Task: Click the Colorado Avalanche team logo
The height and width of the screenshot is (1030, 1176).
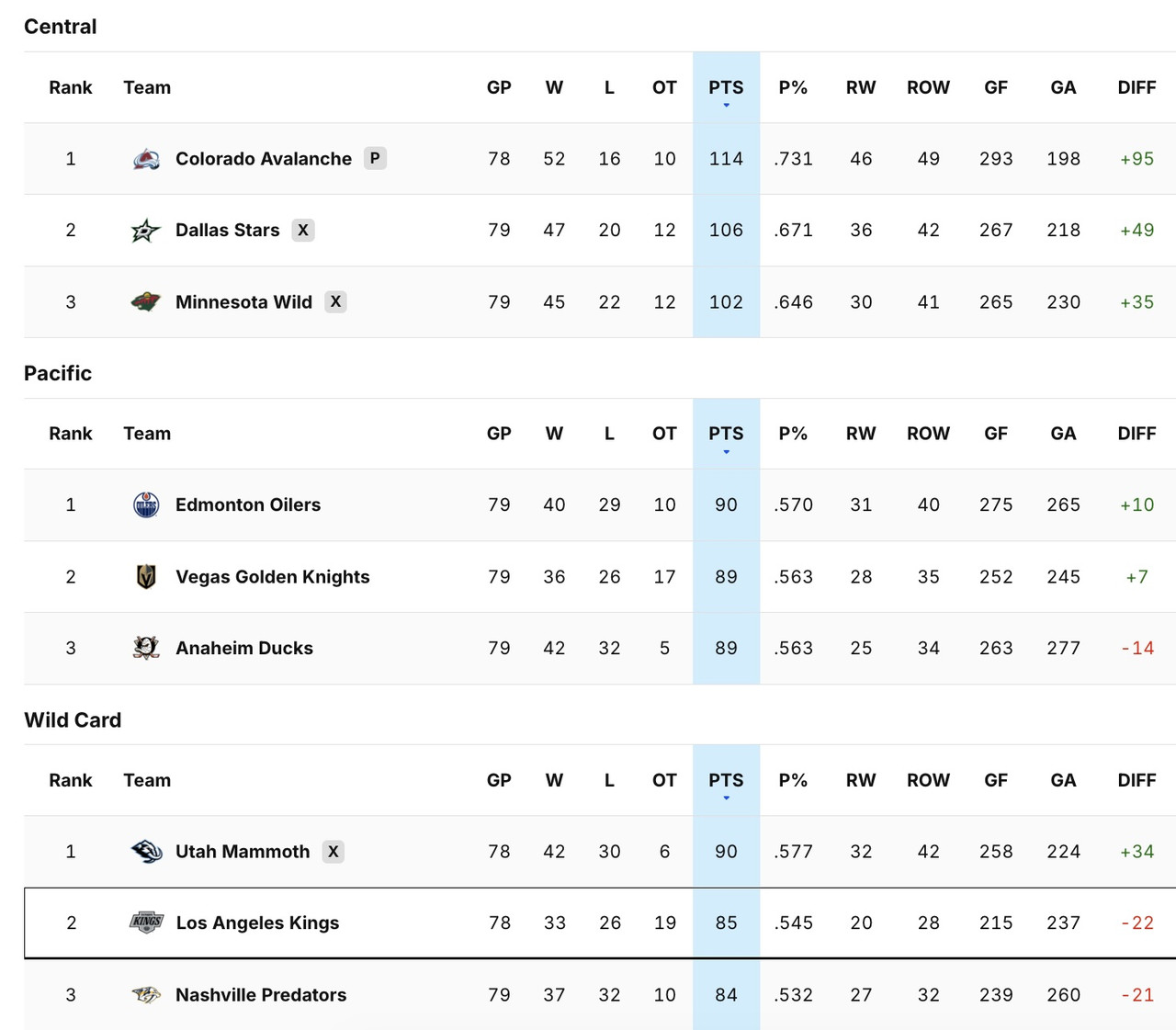Action: coord(145,158)
